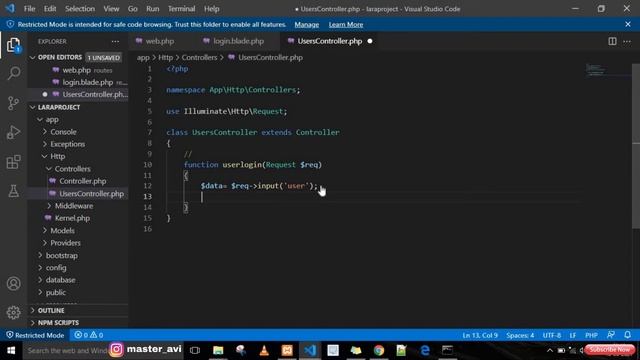Switch to the web.php editor tab

[159, 41]
